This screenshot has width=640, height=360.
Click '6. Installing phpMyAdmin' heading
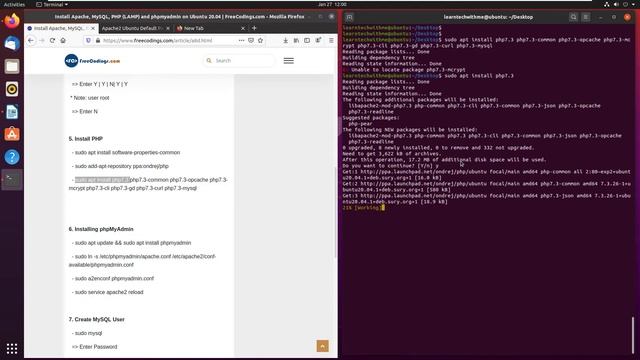(101, 229)
